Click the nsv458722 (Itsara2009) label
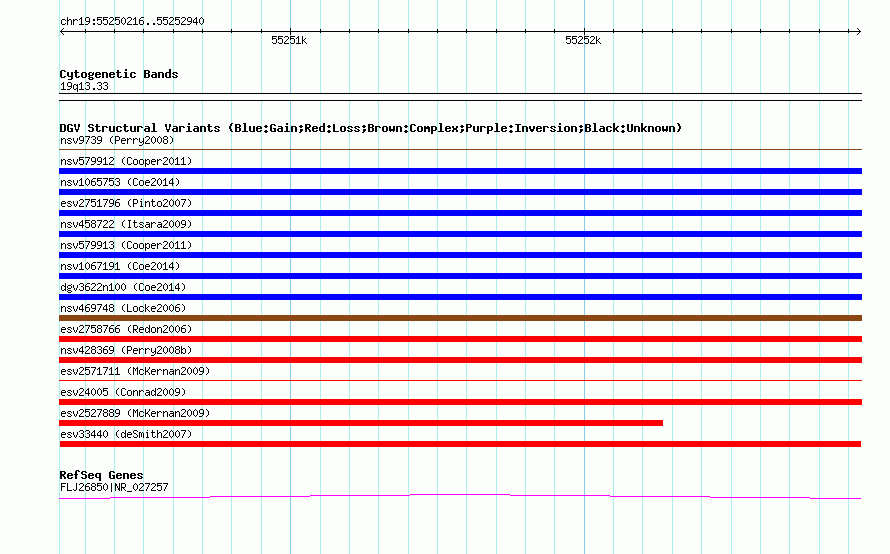 pos(126,224)
